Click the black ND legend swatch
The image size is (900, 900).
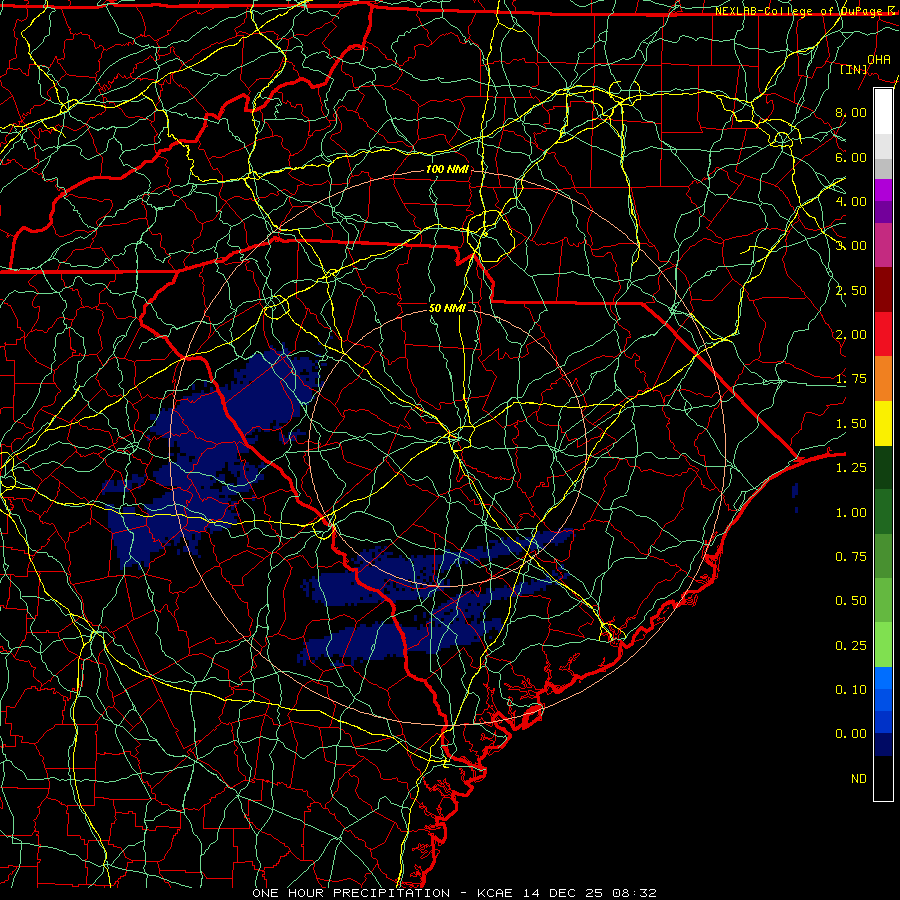coord(883,778)
